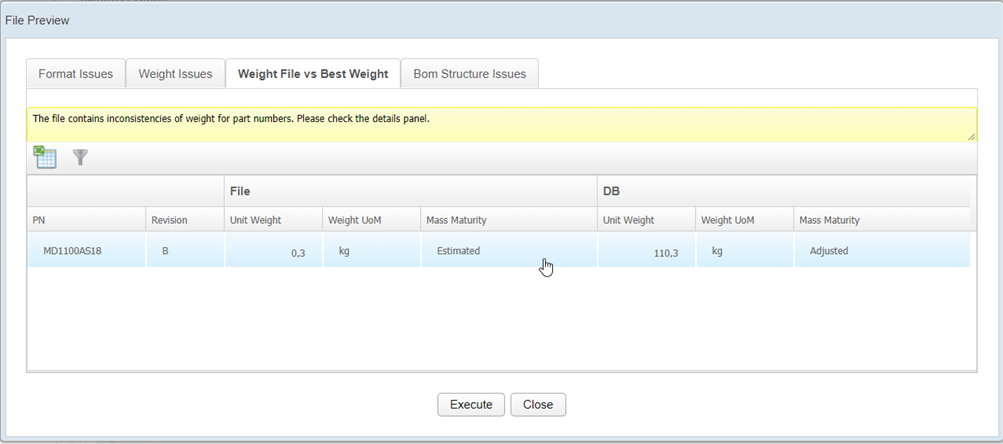Go to the Bom Structure Issues tab
This screenshot has height=444, width=1003.
tap(469, 74)
